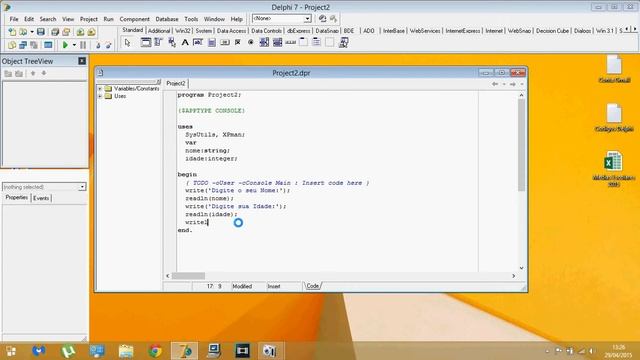
Task: Open the Project menu
Action: [x=89, y=19]
